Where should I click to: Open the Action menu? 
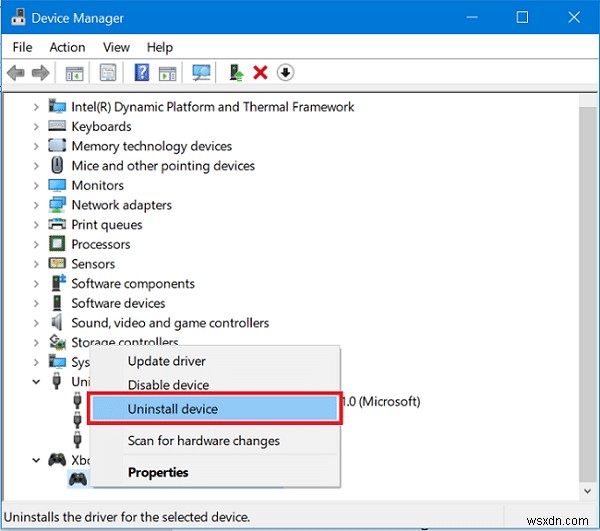point(67,47)
